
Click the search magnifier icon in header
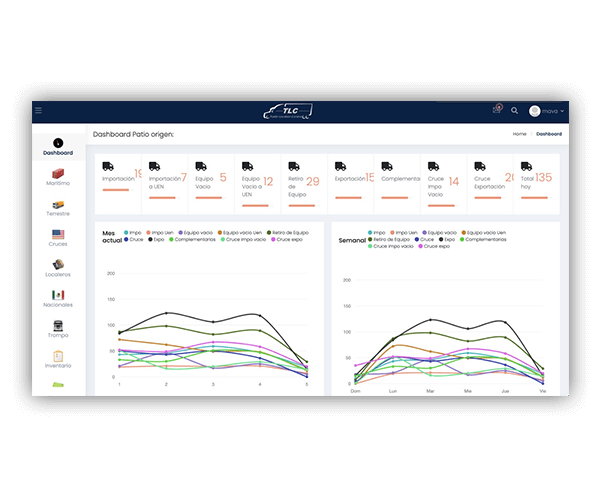[515, 111]
